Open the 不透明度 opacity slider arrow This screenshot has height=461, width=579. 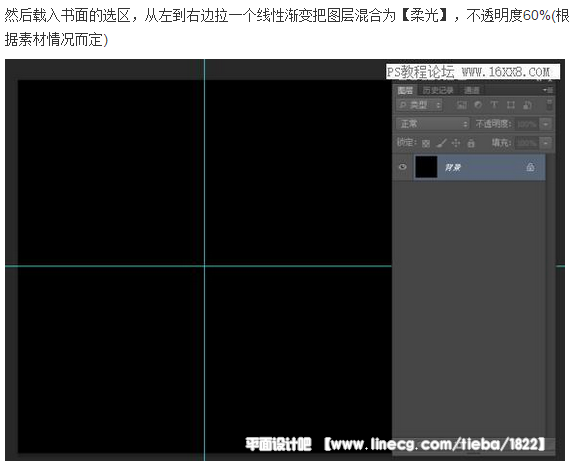click(x=546, y=124)
